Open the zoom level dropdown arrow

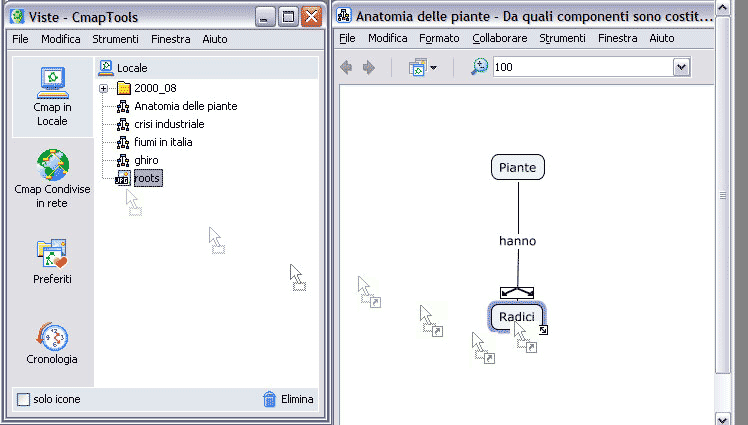tap(681, 67)
